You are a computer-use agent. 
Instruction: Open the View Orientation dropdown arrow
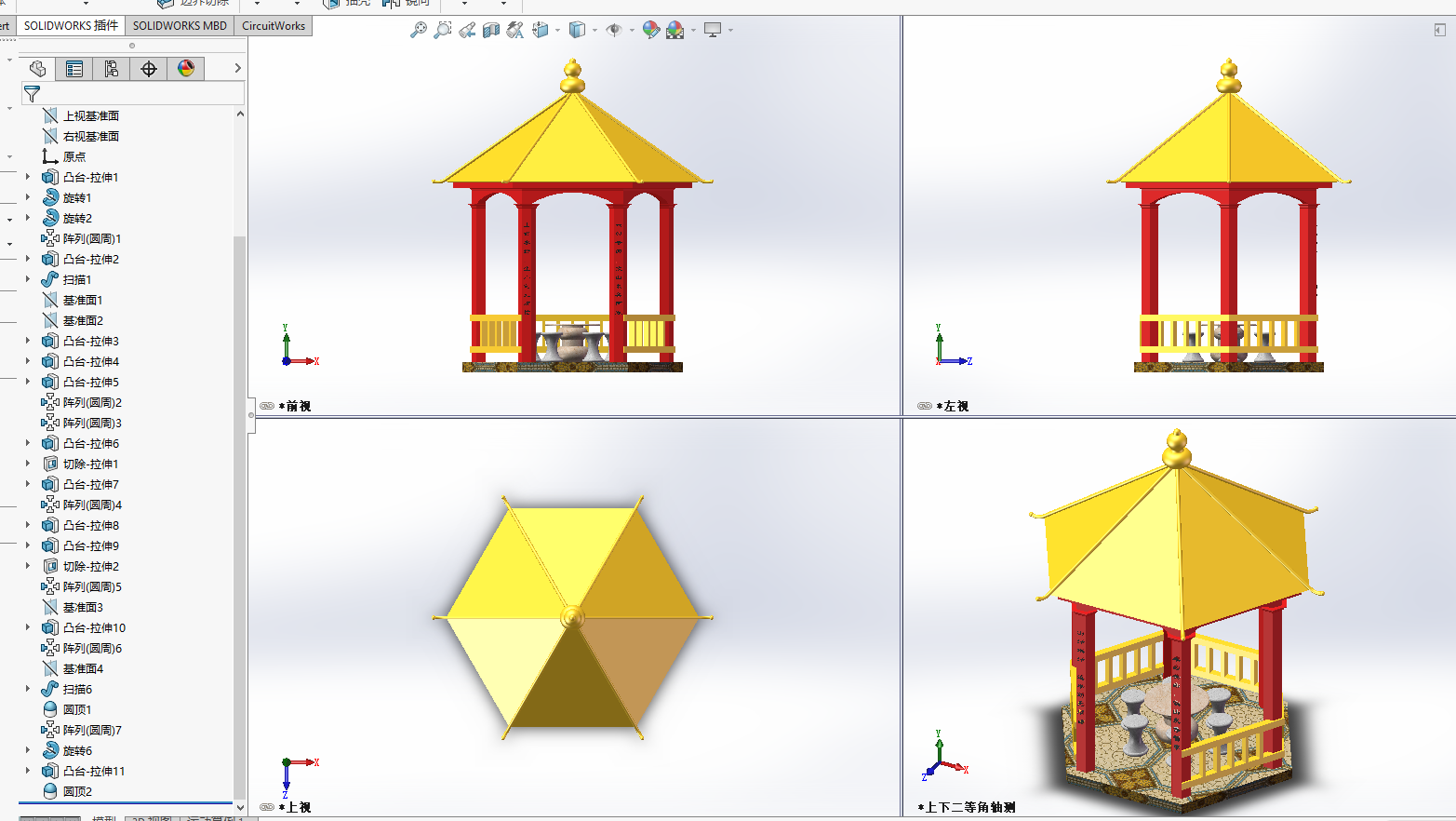557,31
